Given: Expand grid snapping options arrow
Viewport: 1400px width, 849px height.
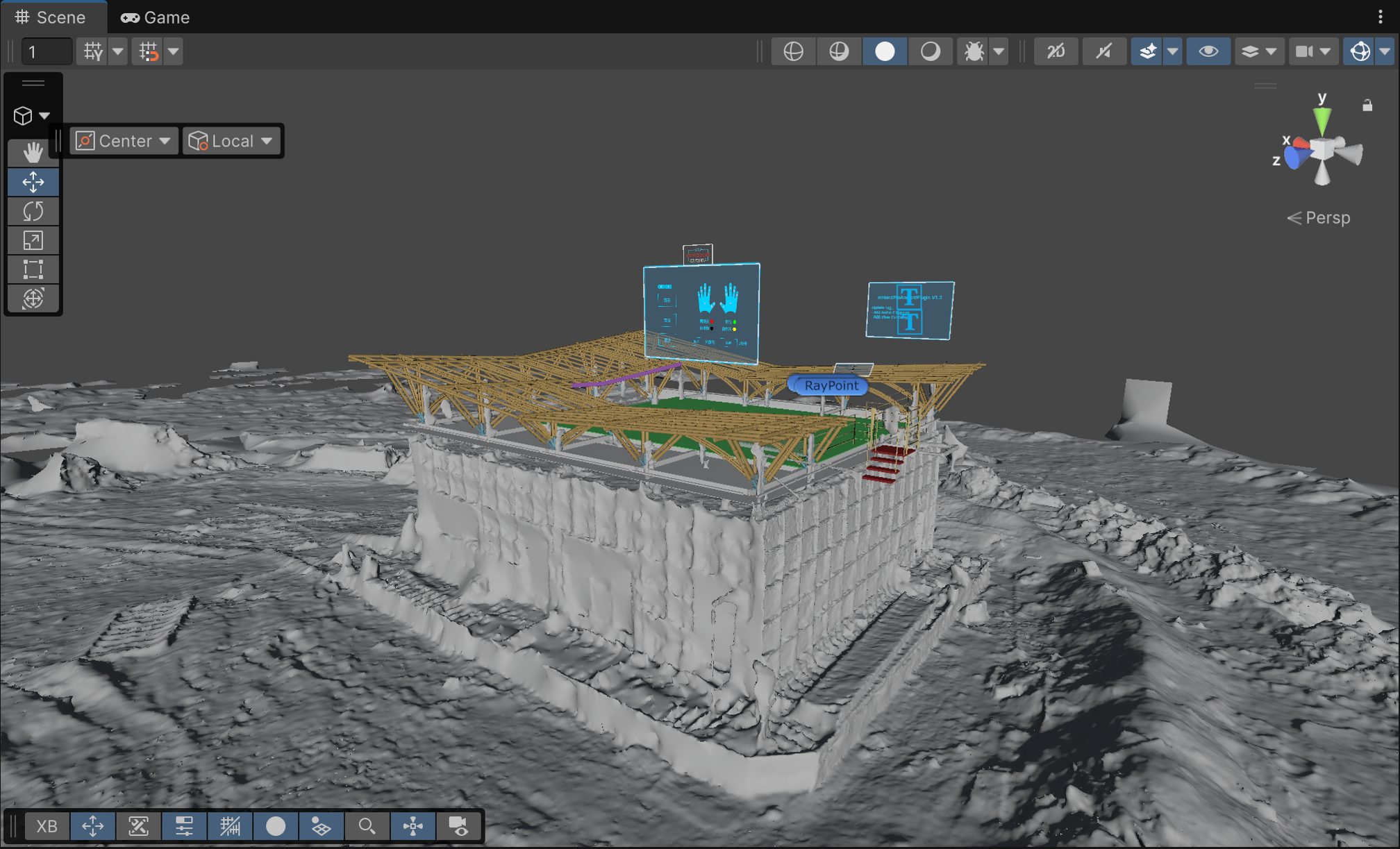Looking at the screenshot, I should click(174, 51).
